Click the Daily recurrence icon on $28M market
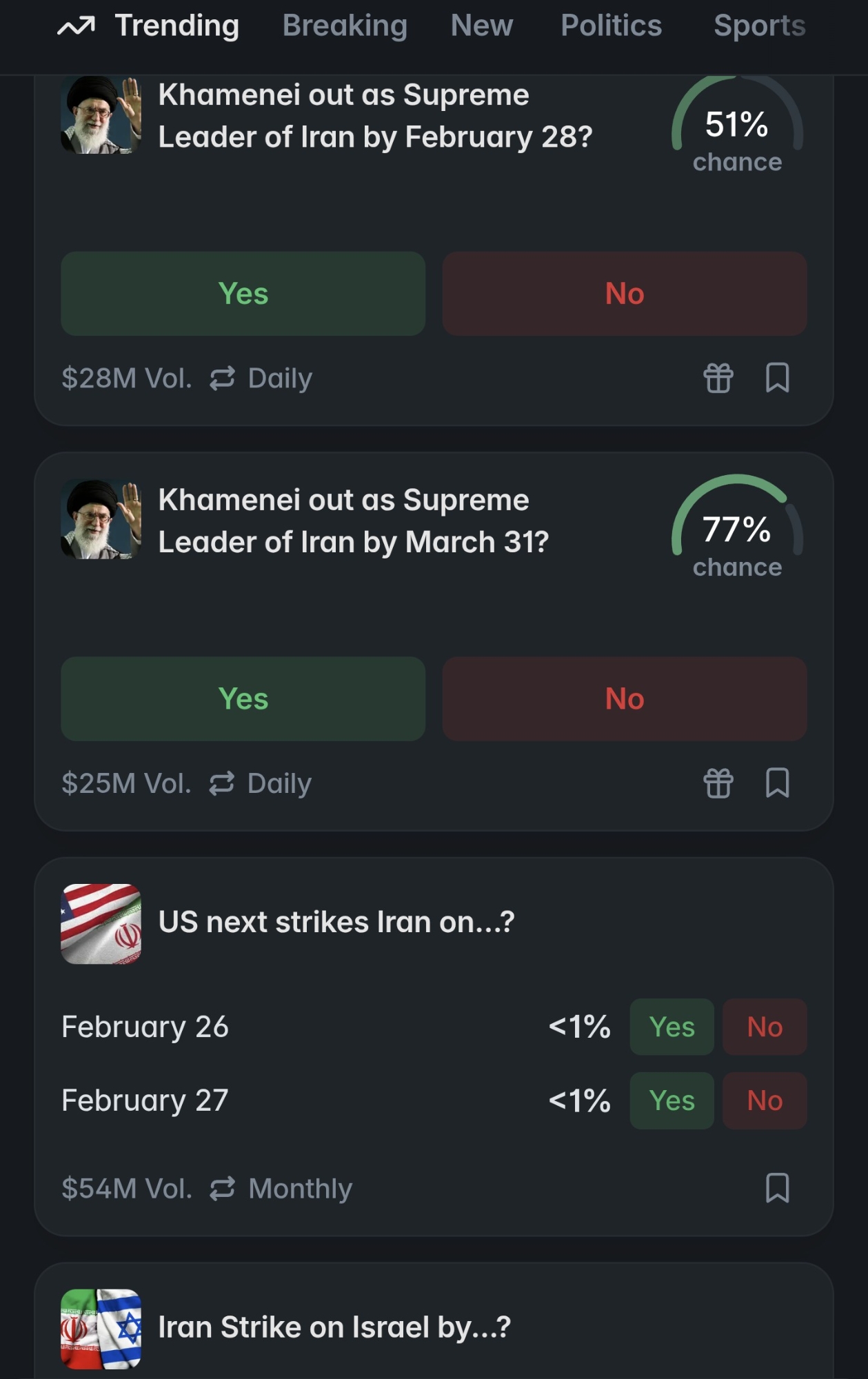This screenshot has height=1379, width=868. point(222,378)
